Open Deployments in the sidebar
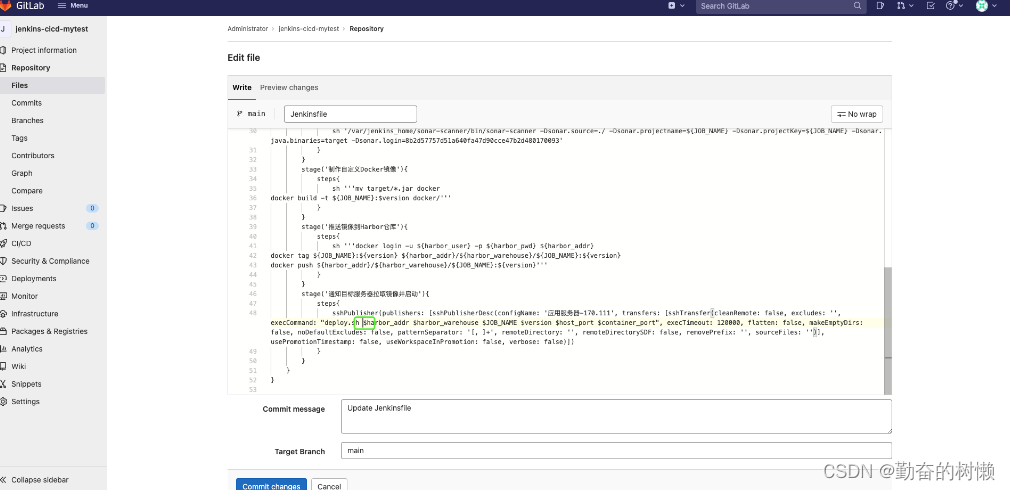1010x490 pixels. pyautogui.click(x=33, y=279)
